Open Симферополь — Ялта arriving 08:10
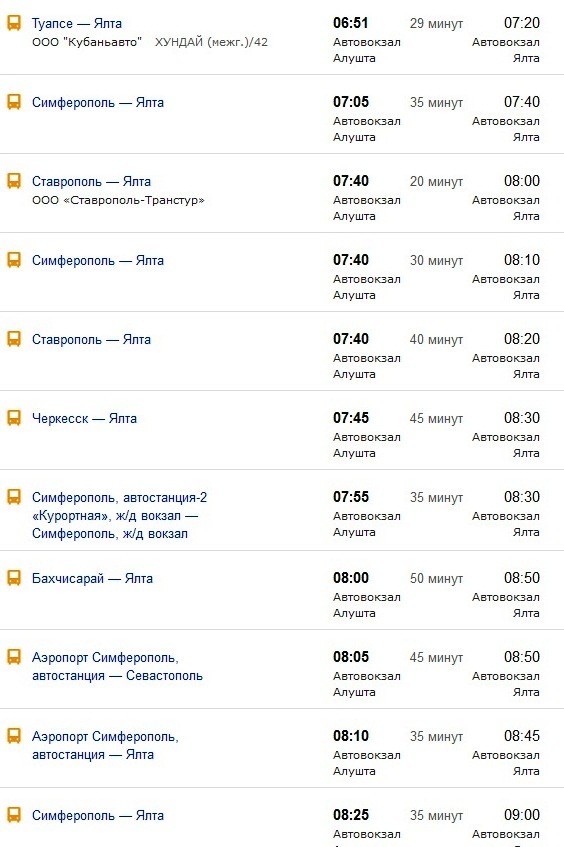The height and width of the screenshot is (847, 564). pos(98,260)
